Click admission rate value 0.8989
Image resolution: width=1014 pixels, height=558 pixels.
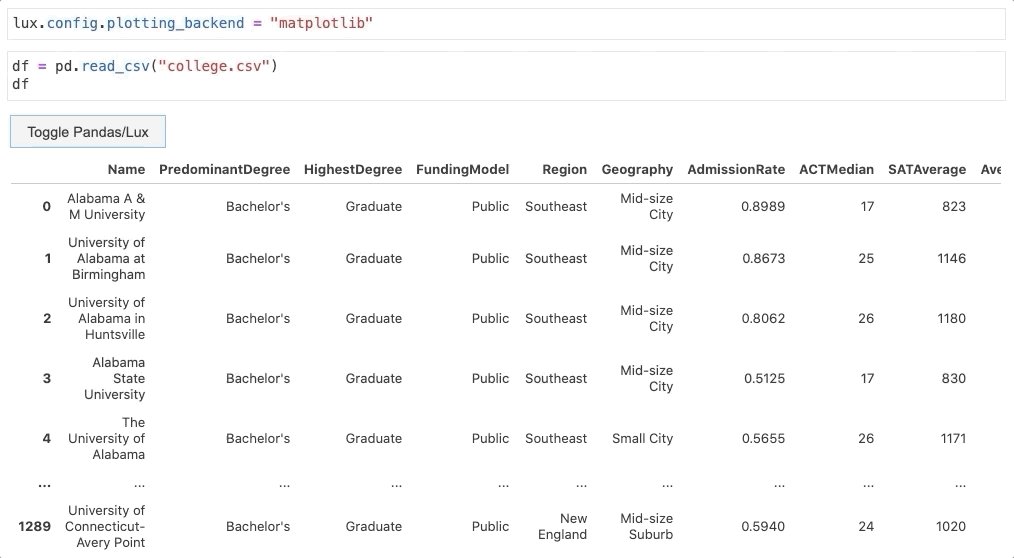tap(763, 206)
